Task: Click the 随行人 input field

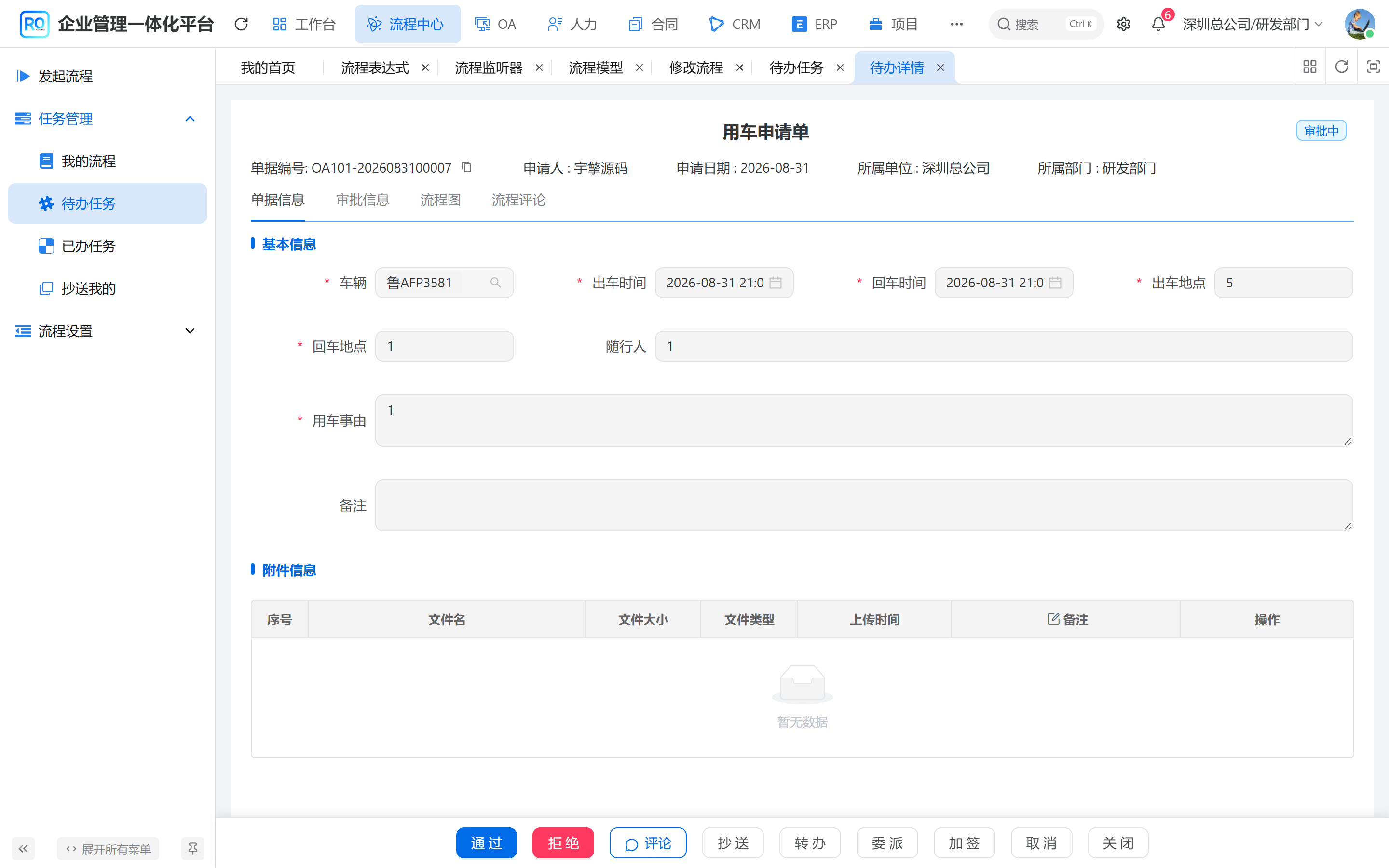Action: [1004, 346]
